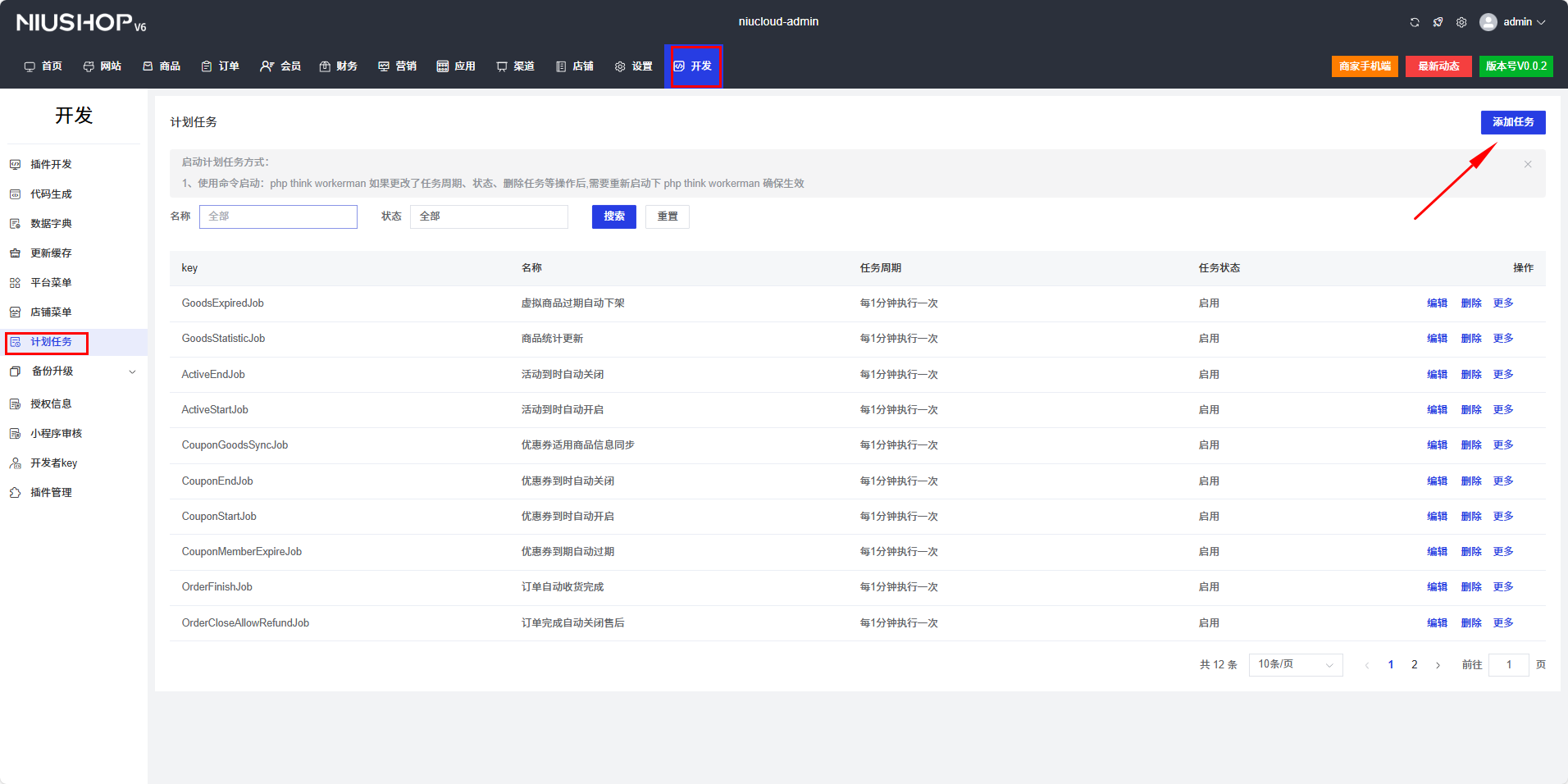Viewport: 1568px width, 784px height.
Task: Click the refresh icon in top header
Action: coord(1415,22)
